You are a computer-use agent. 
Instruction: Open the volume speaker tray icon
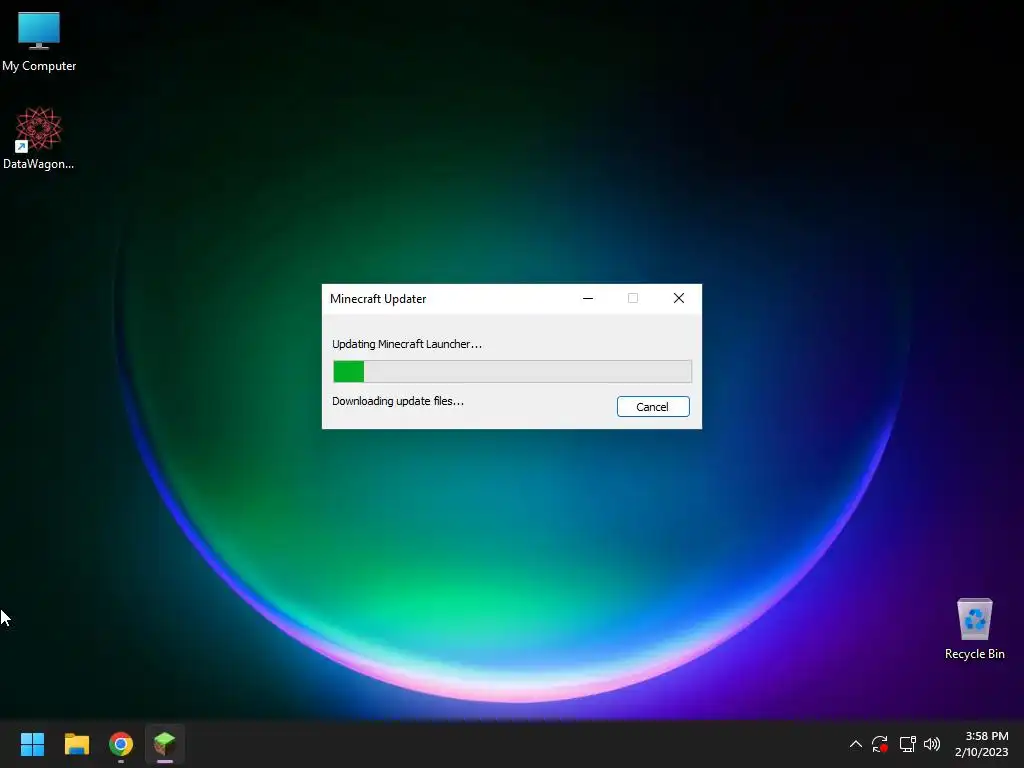pos(932,744)
